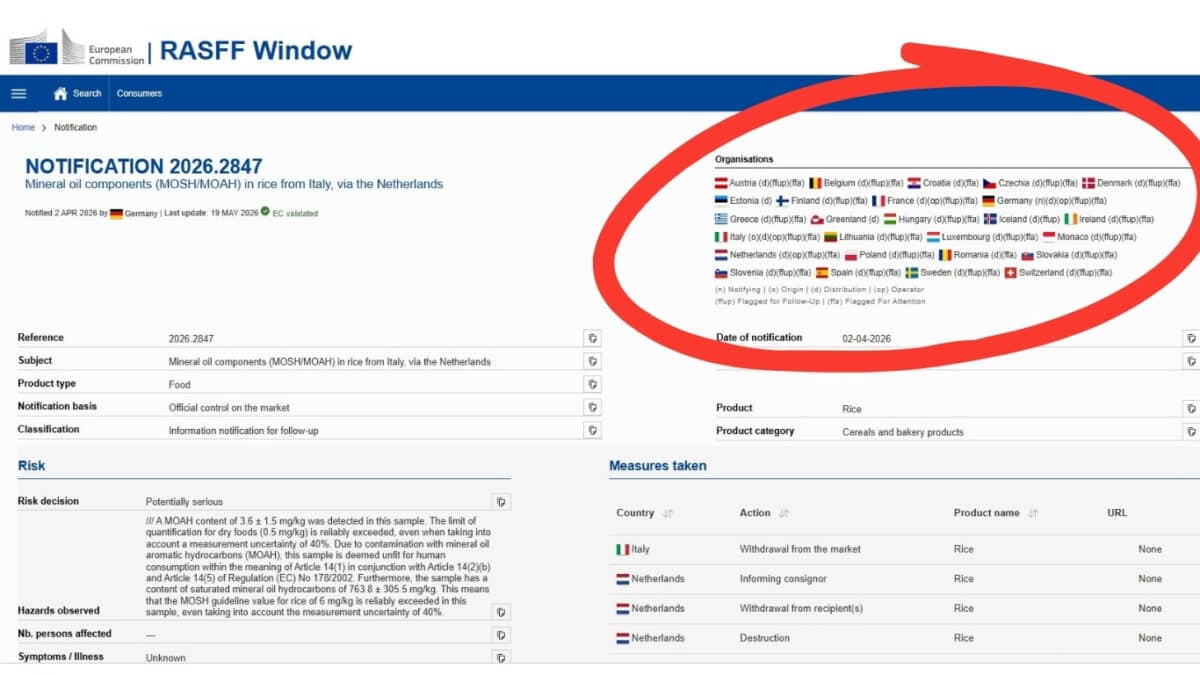Screen dimensions: 1200x675
Task: Click 'Potentially serious' risk decision text
Action: point(185,502)
